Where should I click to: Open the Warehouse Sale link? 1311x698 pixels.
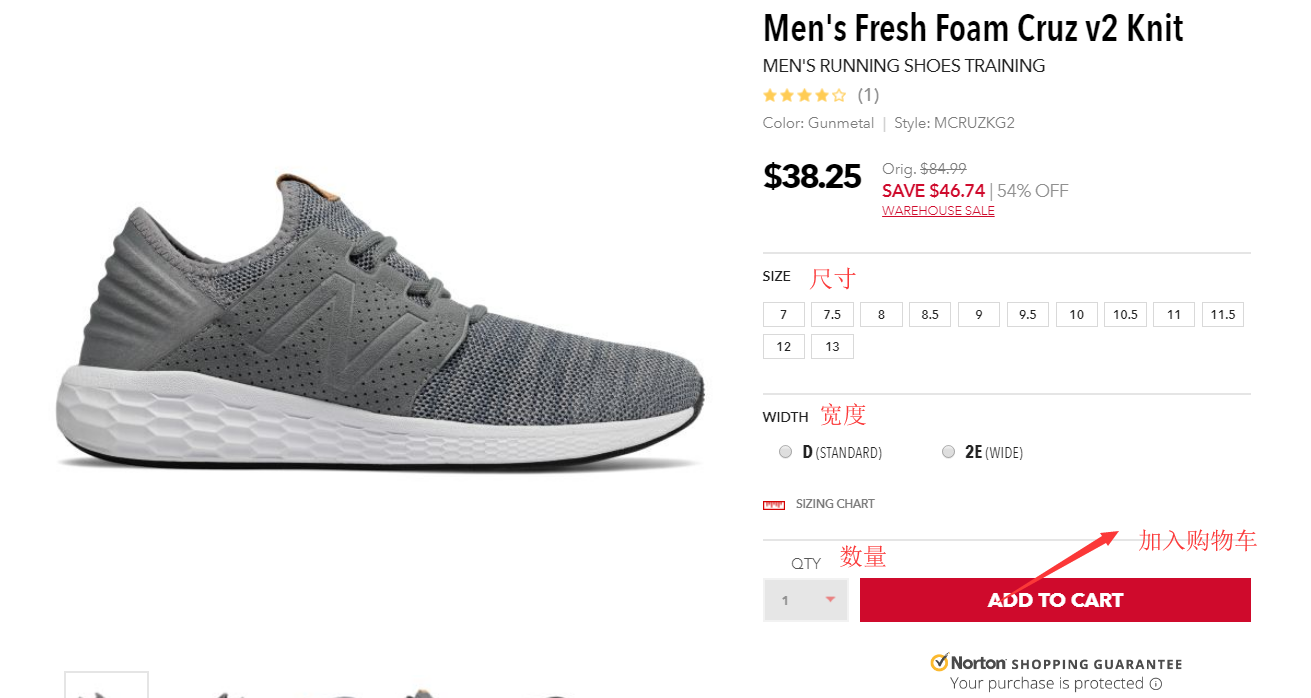pyautogui.click(x=938, y=211)
